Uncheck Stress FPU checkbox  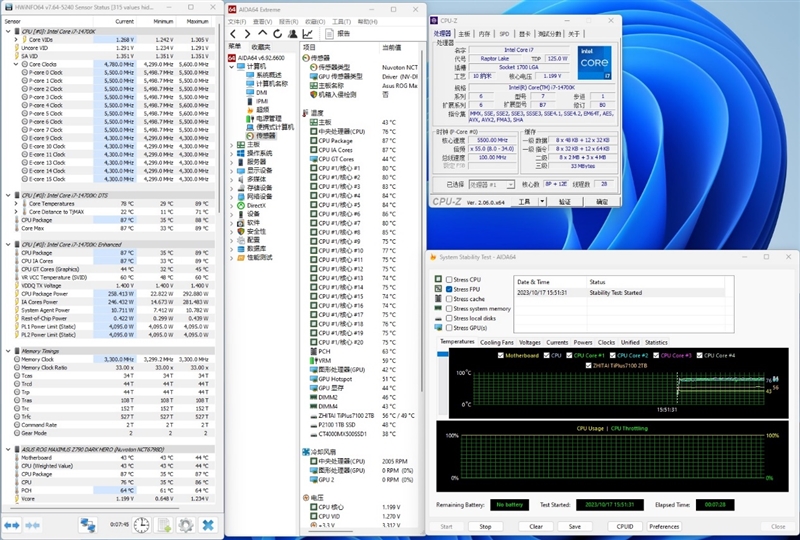click(x=449, y=289)
